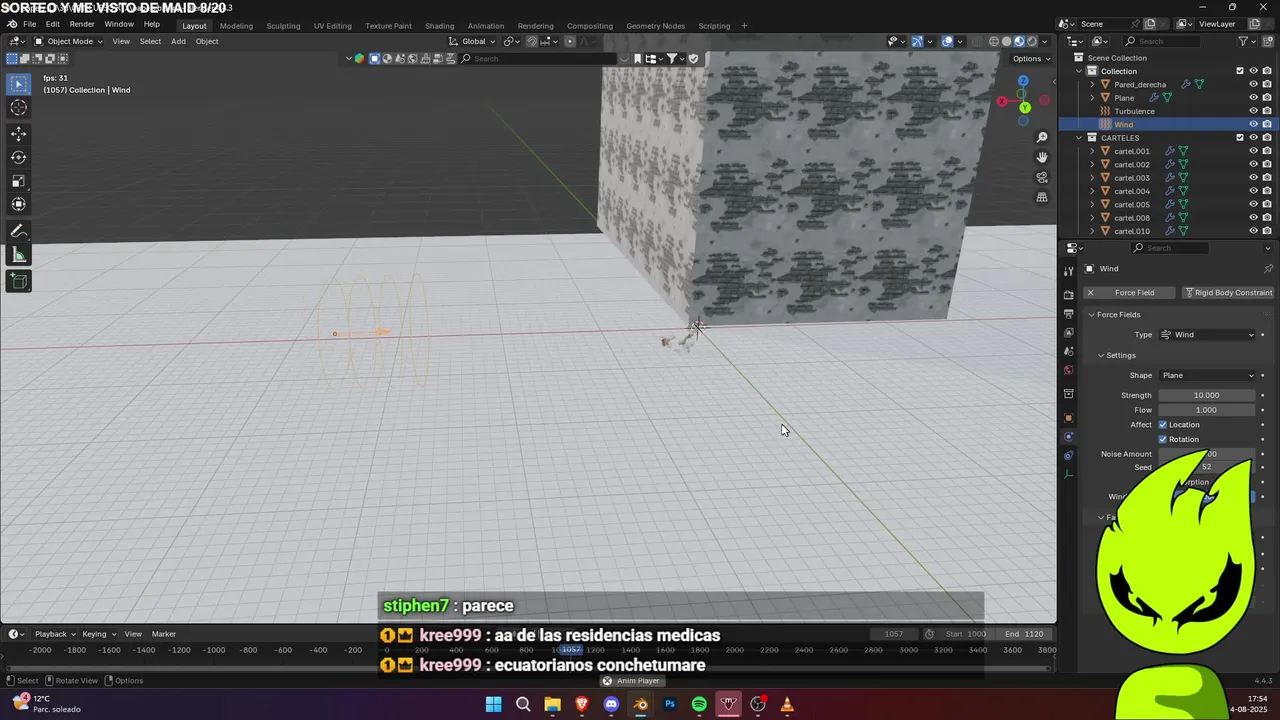Activate the 3D Cursor tool
This screenshot has width=1280, height=720.
pyautogui.click(x=18, y=108)
